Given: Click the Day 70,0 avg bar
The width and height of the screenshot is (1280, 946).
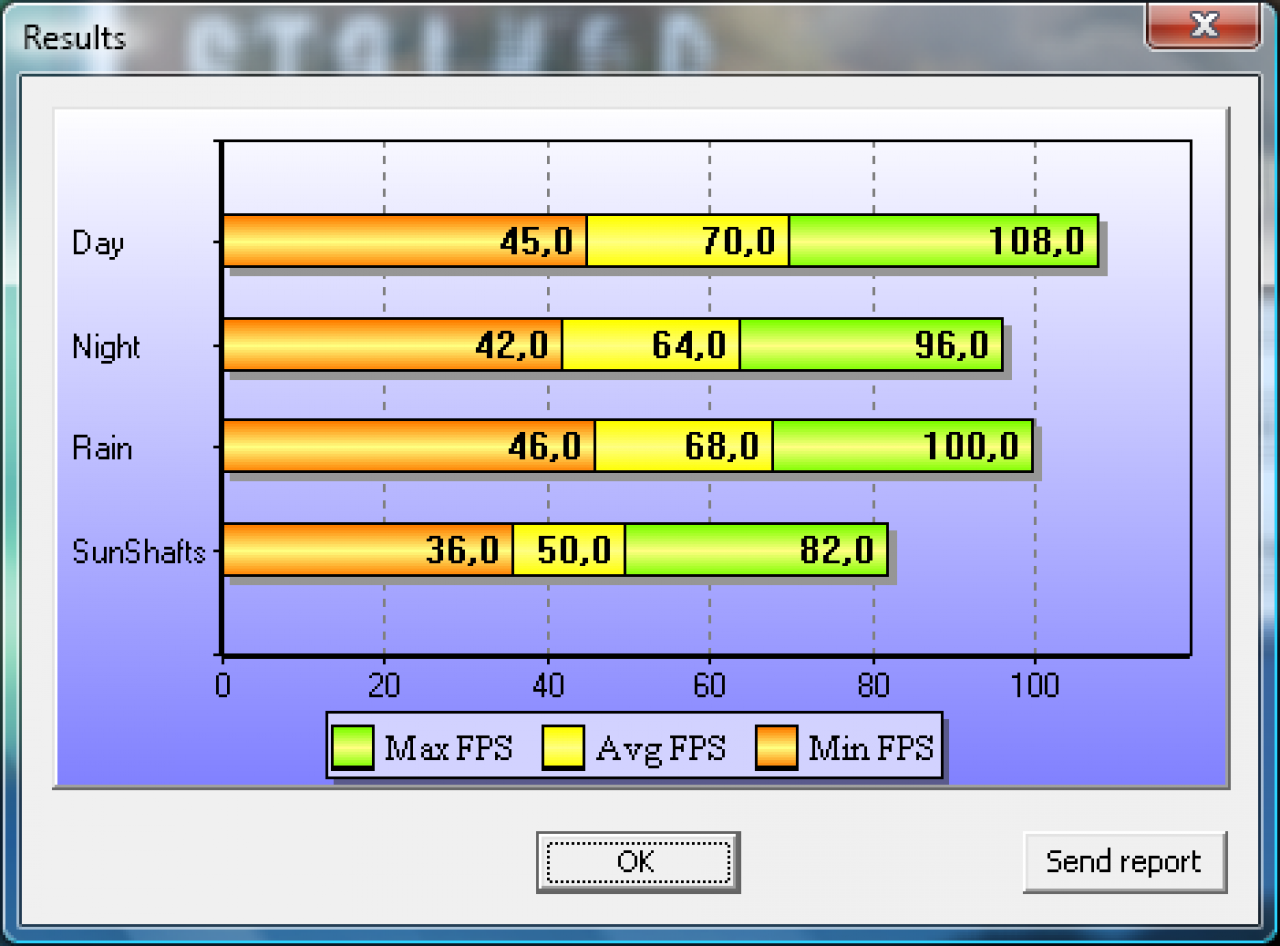Looking at the screenshot, I should coord(688,241).
